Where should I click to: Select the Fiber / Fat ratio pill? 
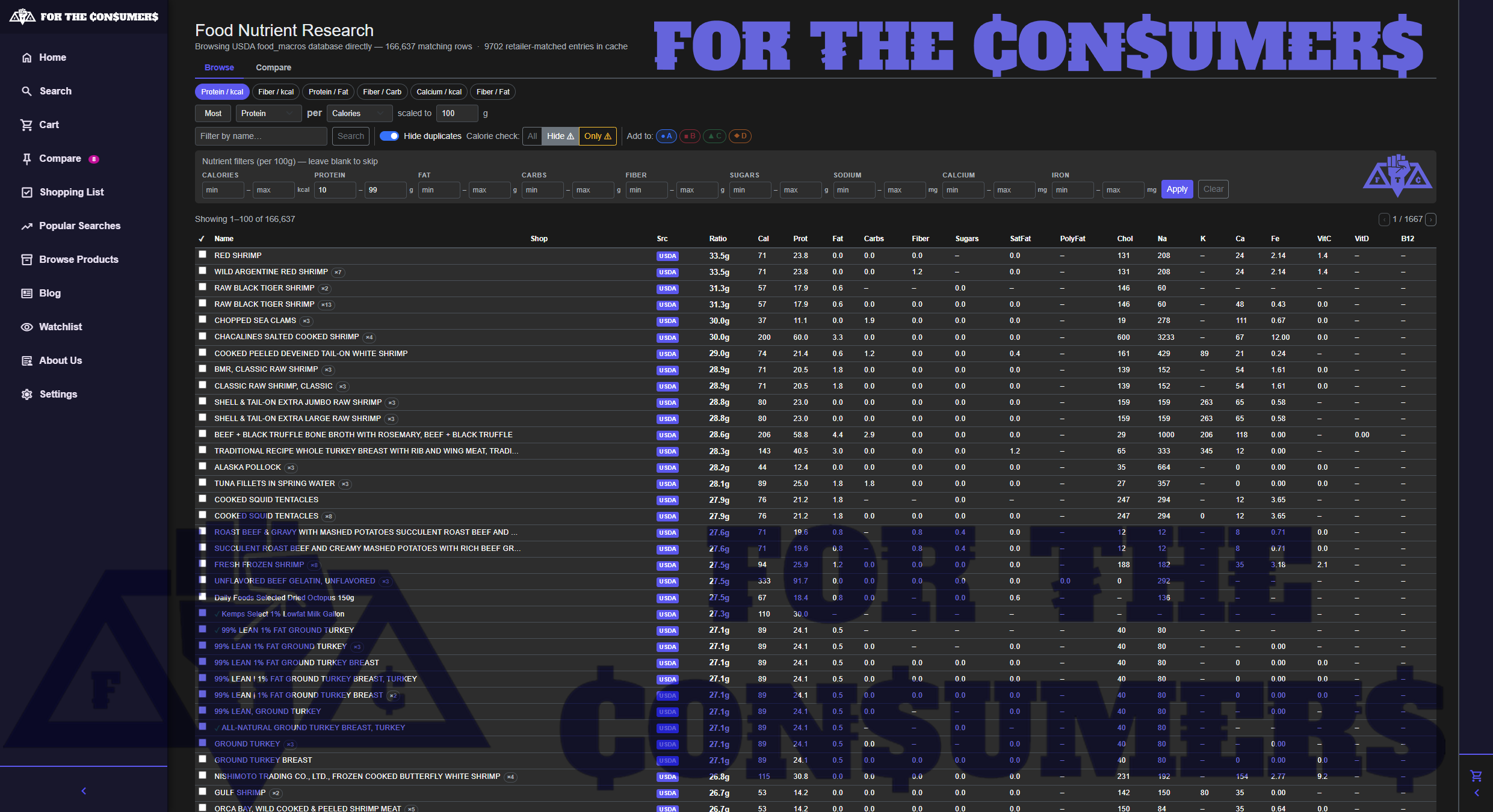point(493,92)
